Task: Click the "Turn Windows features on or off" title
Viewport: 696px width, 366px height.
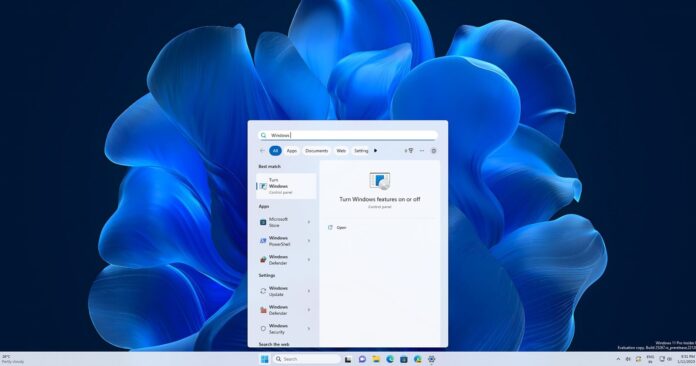Action: tap(380, 199)
